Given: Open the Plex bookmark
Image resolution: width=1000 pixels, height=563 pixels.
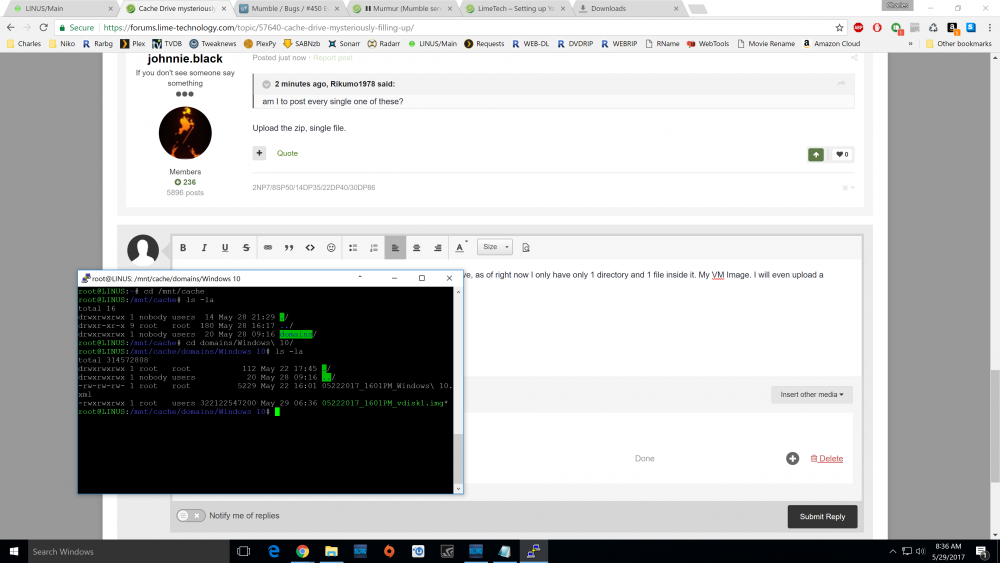Looking at the screenshot, I should [133, 43].
